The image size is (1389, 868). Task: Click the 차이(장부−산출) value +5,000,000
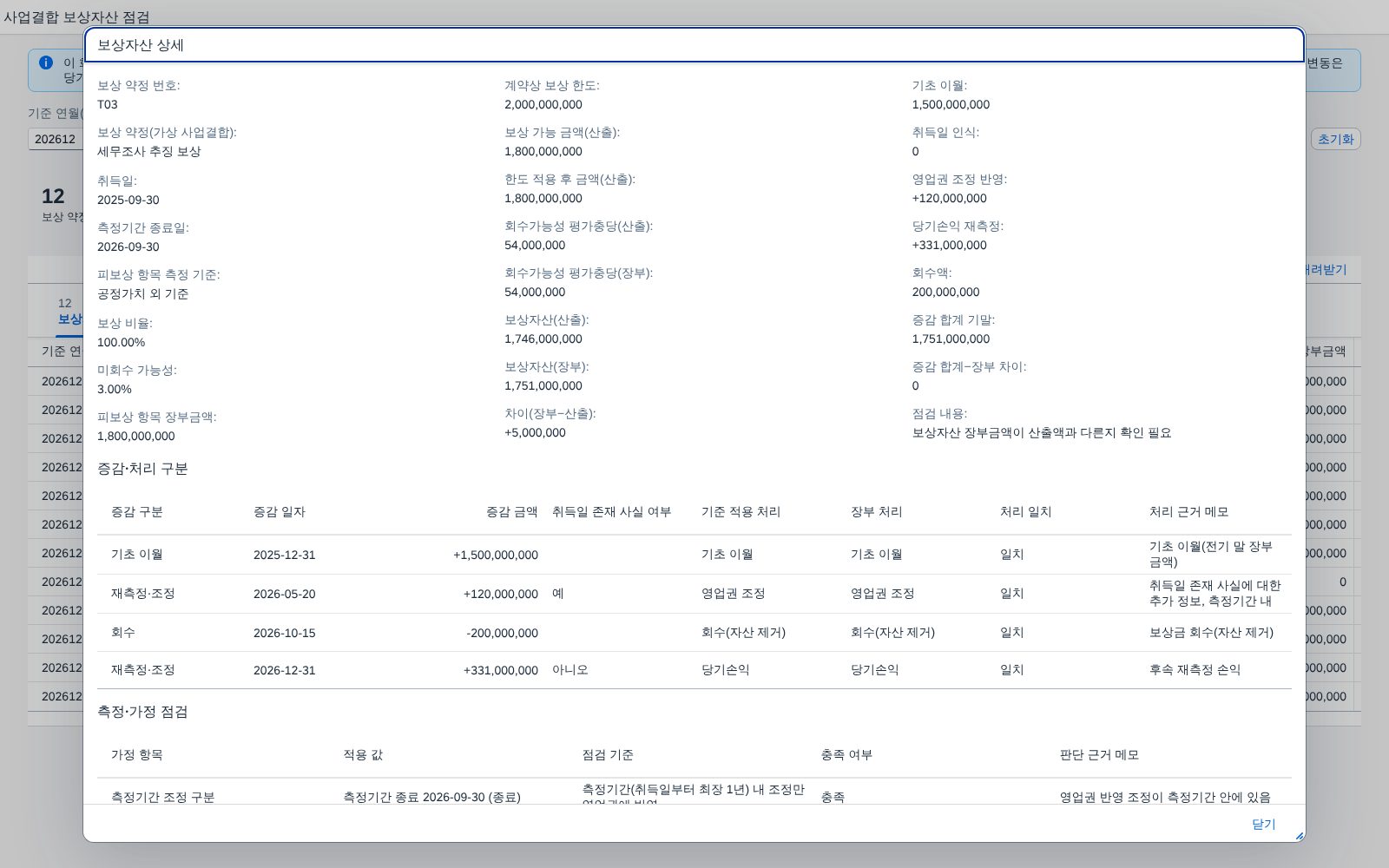pyautogui.click(x=535, y=432)
